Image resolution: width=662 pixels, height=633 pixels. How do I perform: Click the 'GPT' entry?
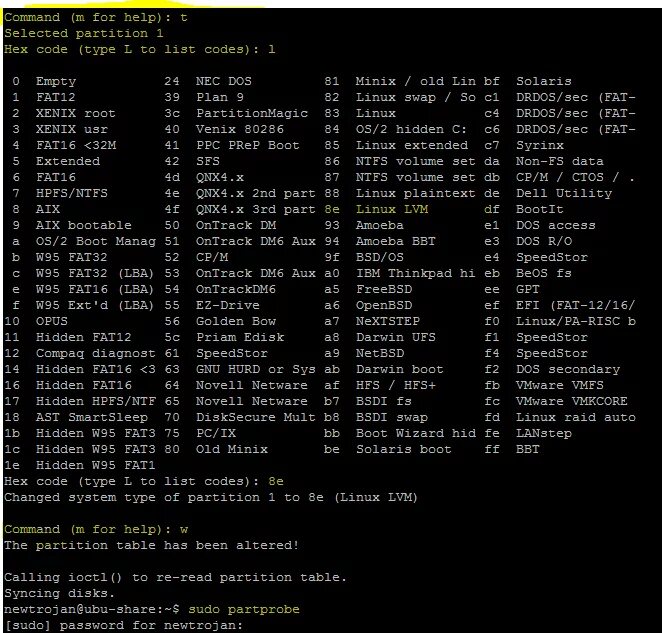[x=528, y=289]
